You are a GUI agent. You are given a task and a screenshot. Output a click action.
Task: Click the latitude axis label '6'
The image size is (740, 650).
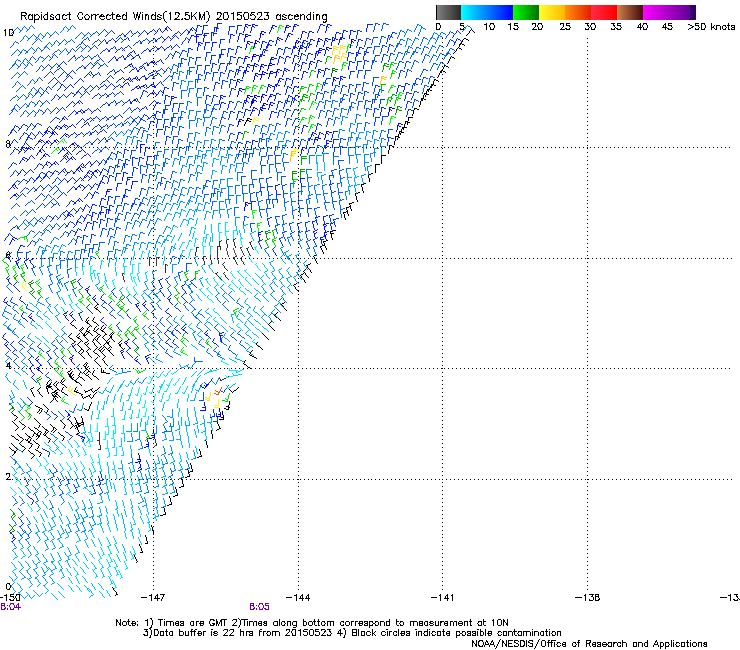[x=8, y=255]
